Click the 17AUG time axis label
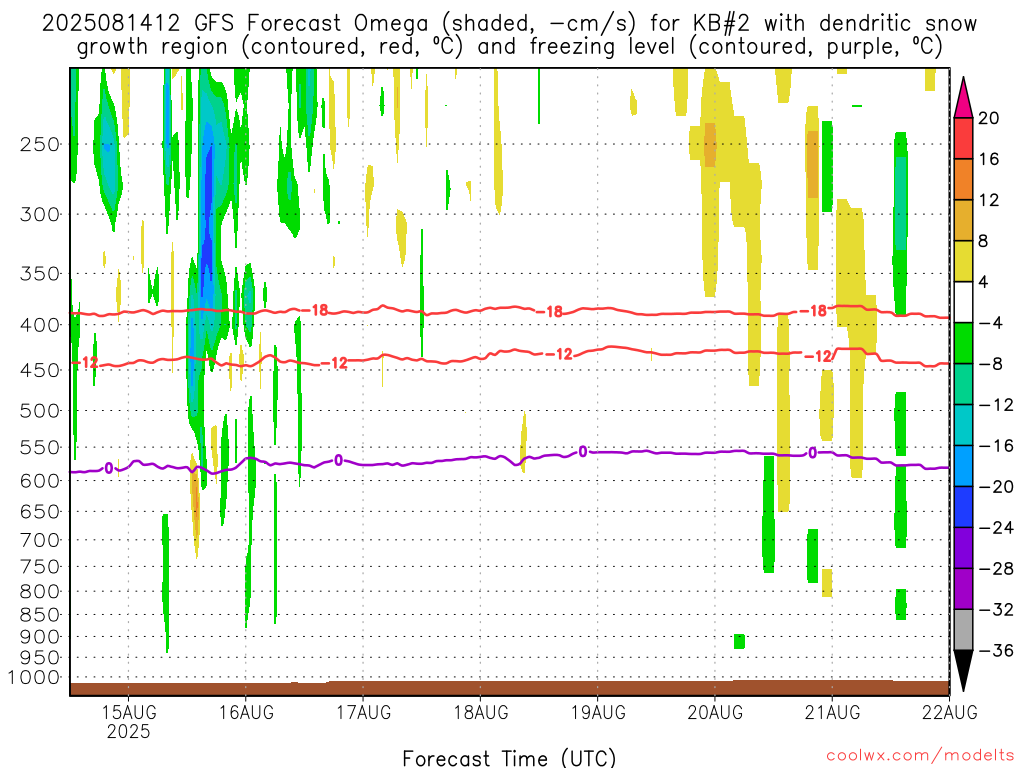This screenshot has width=1024, height=768. (x=364, y=712)
